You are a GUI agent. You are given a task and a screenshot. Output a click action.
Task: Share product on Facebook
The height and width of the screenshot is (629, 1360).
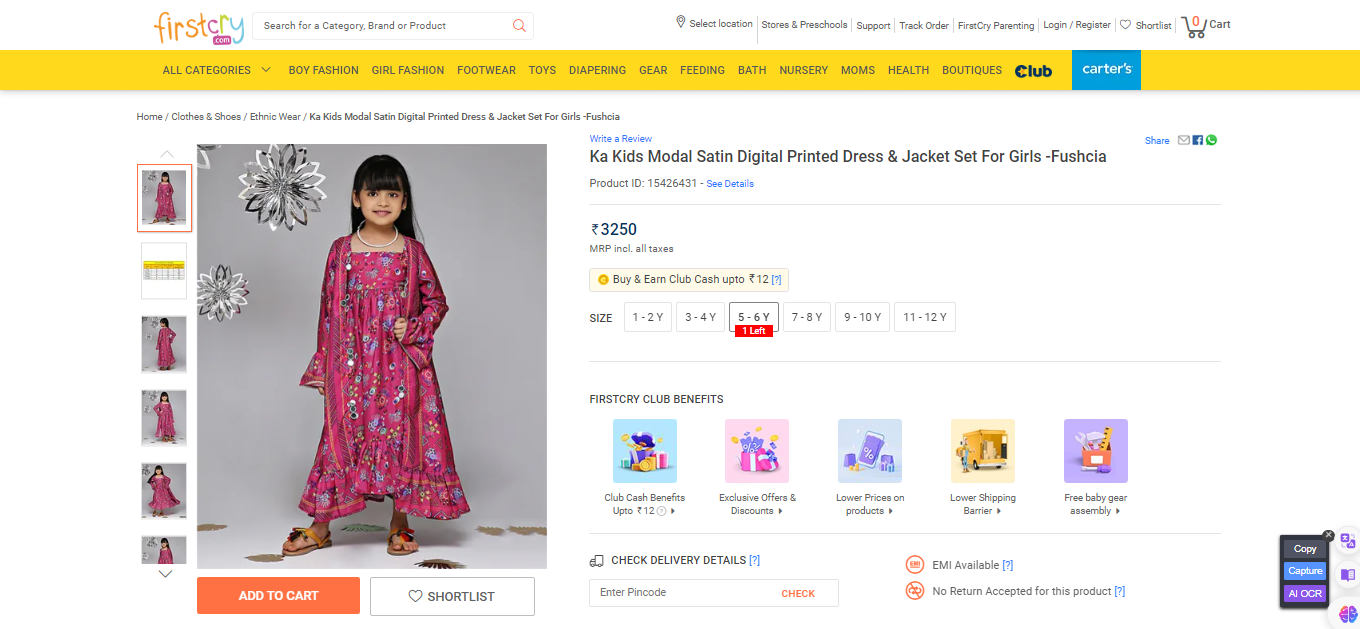click(1198, 140)
